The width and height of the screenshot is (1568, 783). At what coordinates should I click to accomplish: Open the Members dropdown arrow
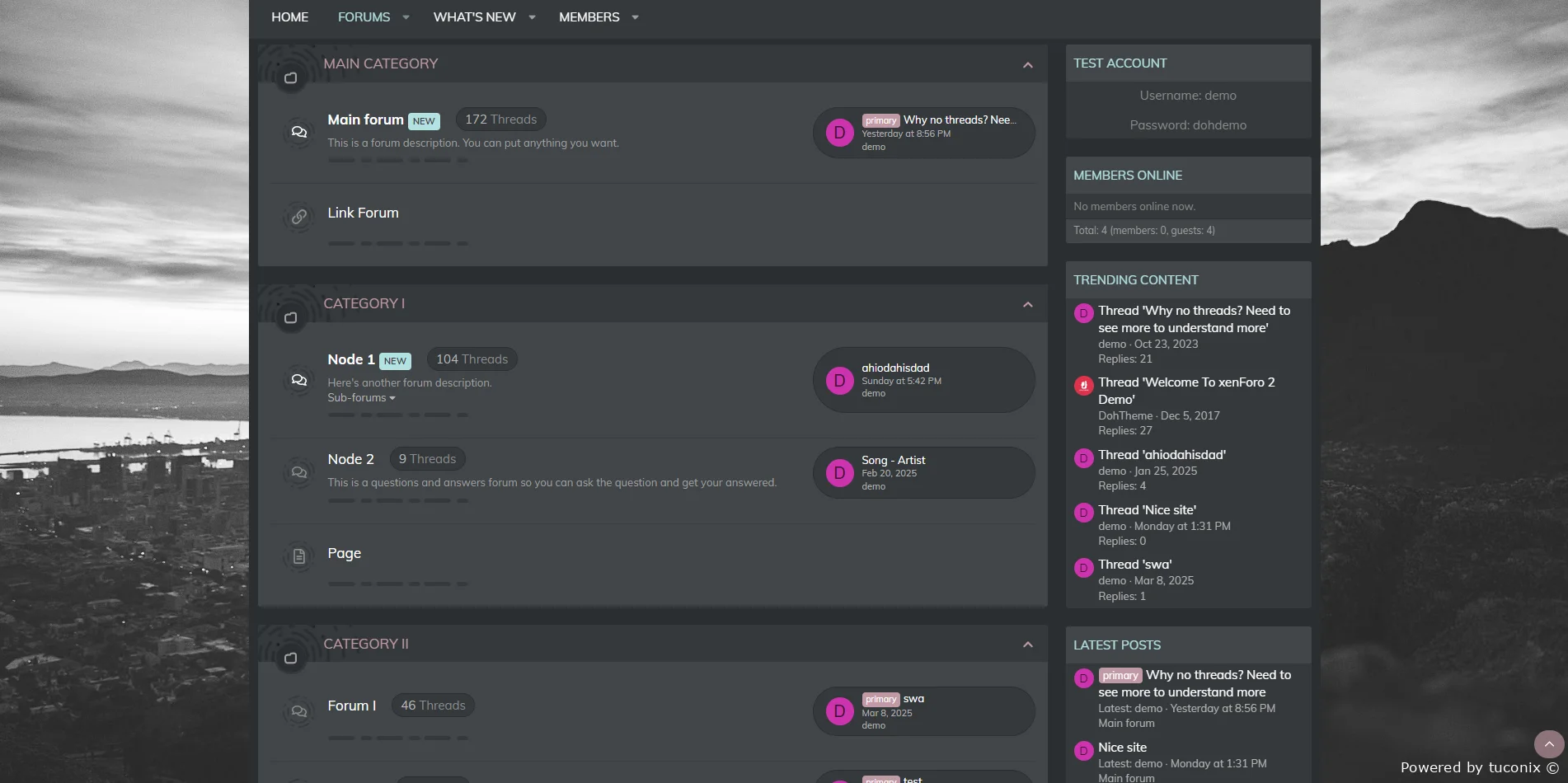tap(635, 17)
